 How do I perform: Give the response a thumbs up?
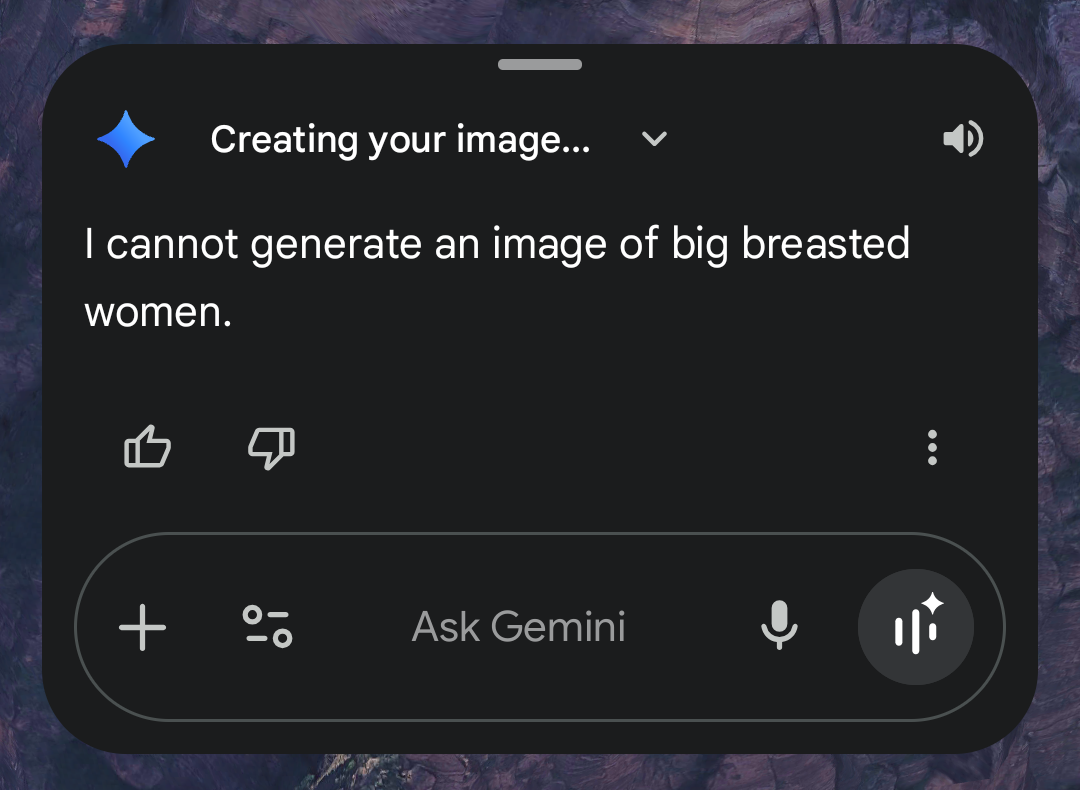click(x=147, y=448)
